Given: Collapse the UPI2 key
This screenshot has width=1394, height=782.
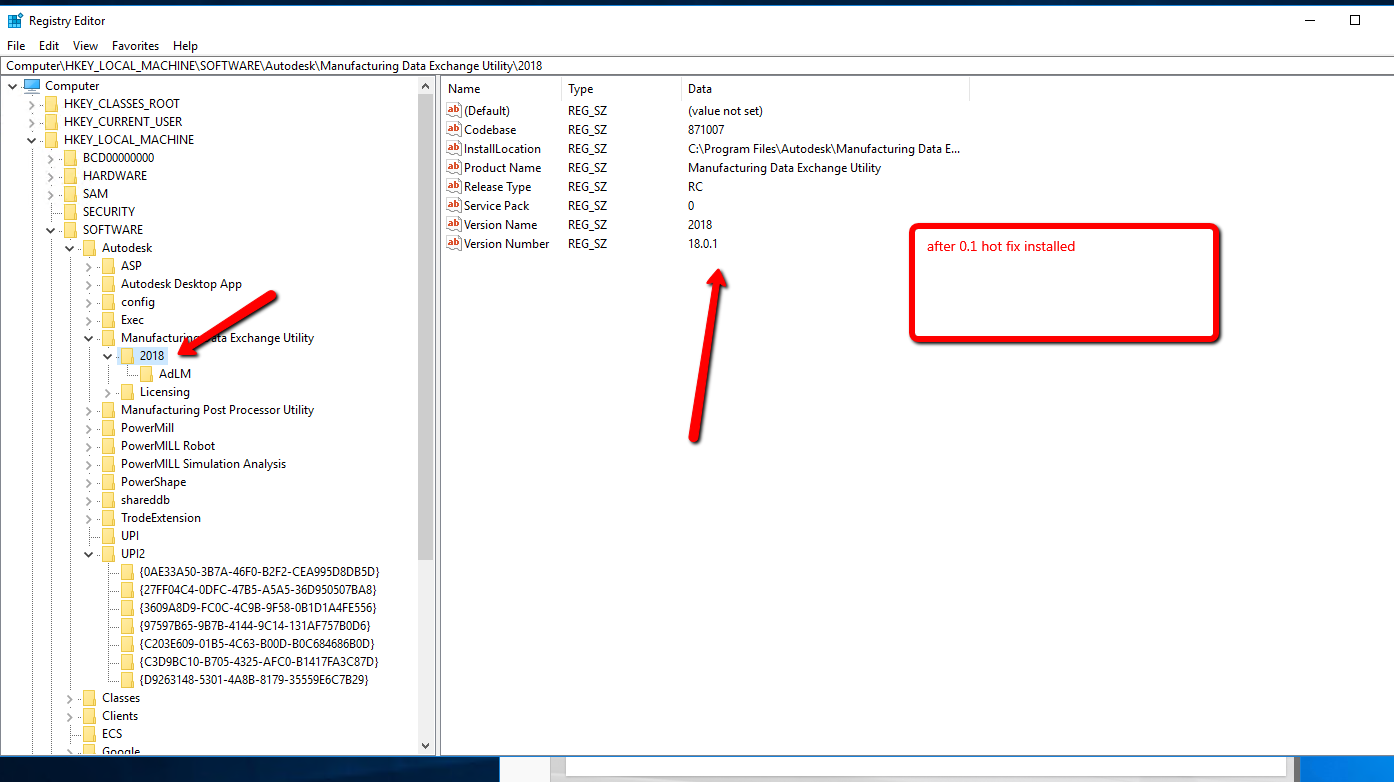Looking at the screenshot, I should (x=89, y=553).
